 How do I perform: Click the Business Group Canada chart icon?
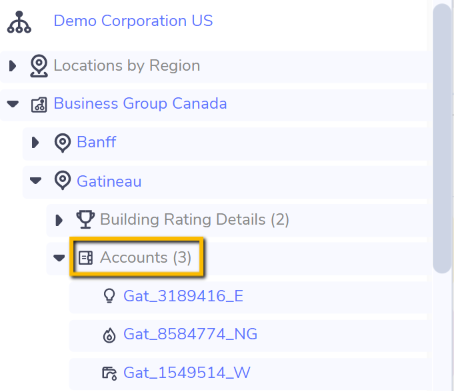click(x=39, y=105)
